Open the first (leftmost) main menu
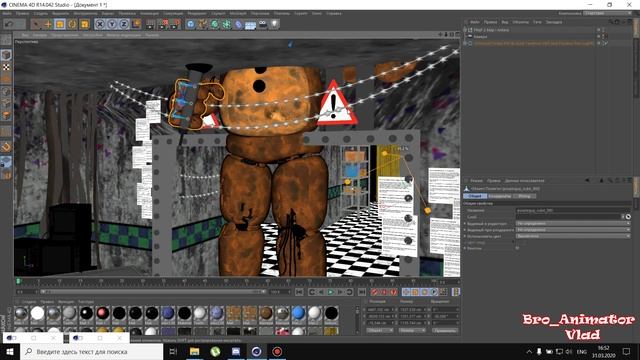This screenshot has width=640, height=360. [7, 13]
